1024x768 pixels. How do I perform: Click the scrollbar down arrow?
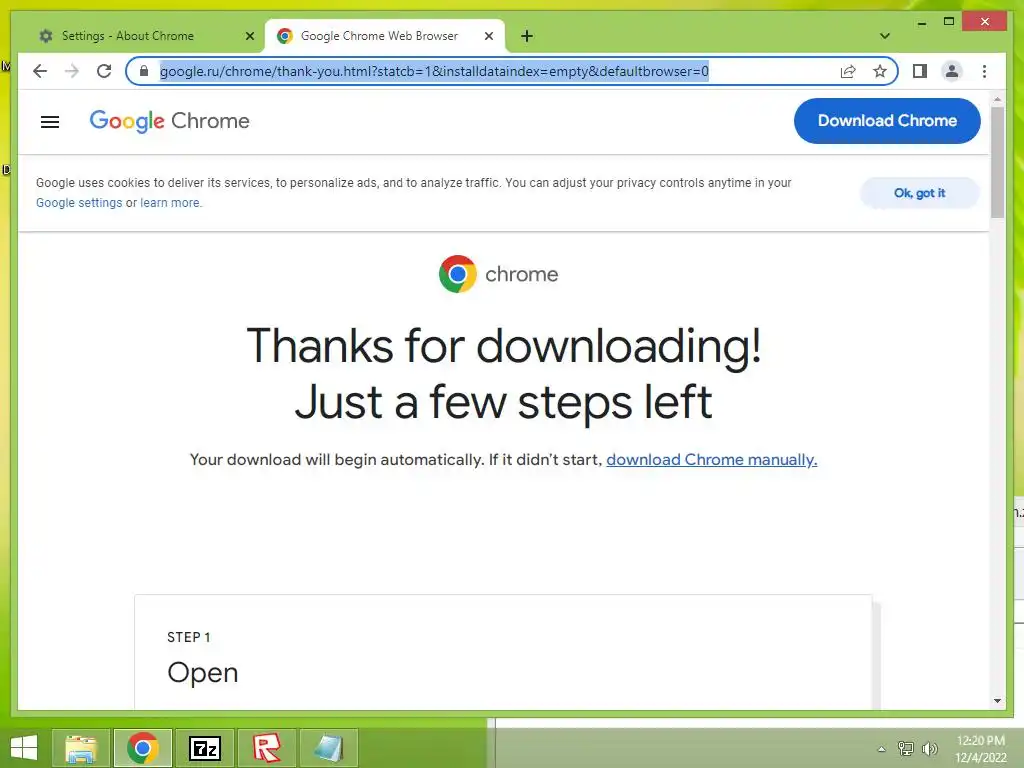coord(997,701)
